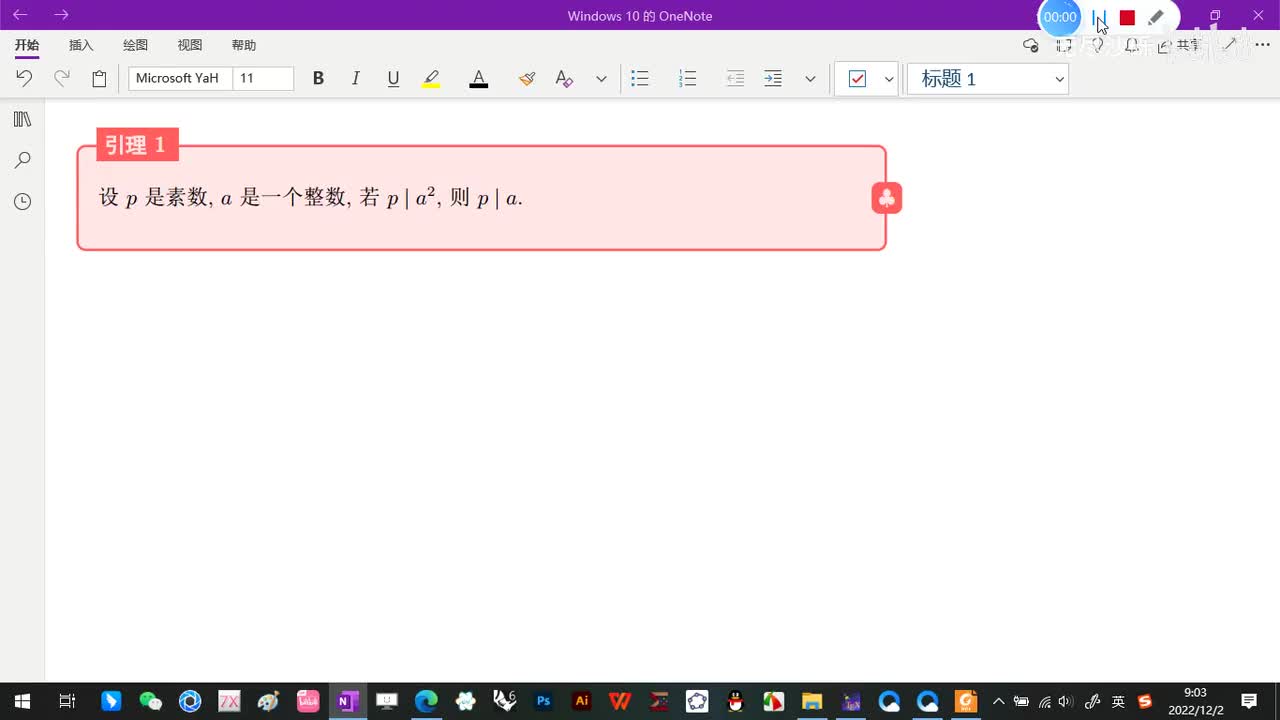The height and width of the screenshot is (720, 1280).
Task: Click the 00:00 recording timer
Action: [1060, 17]
